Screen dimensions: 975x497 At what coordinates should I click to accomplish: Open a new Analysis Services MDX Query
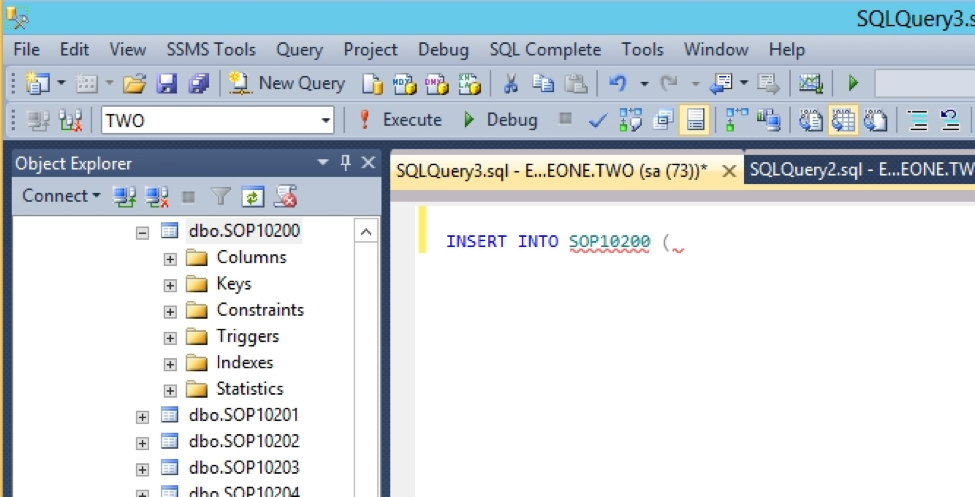click(x=405, y=83)
